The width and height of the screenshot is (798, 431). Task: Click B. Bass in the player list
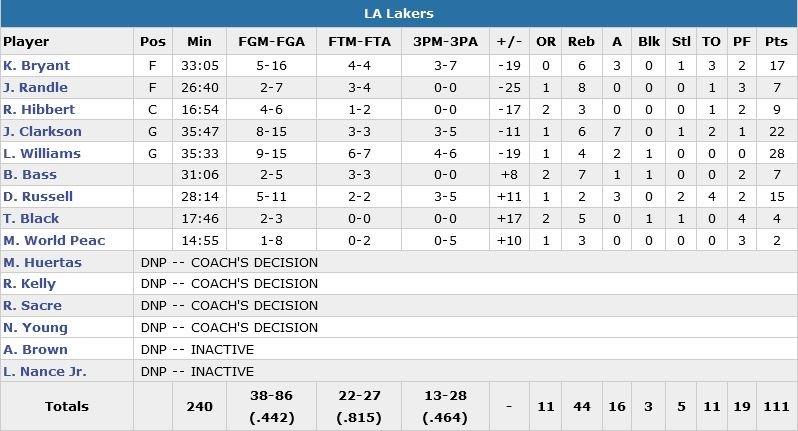[29, 175]
